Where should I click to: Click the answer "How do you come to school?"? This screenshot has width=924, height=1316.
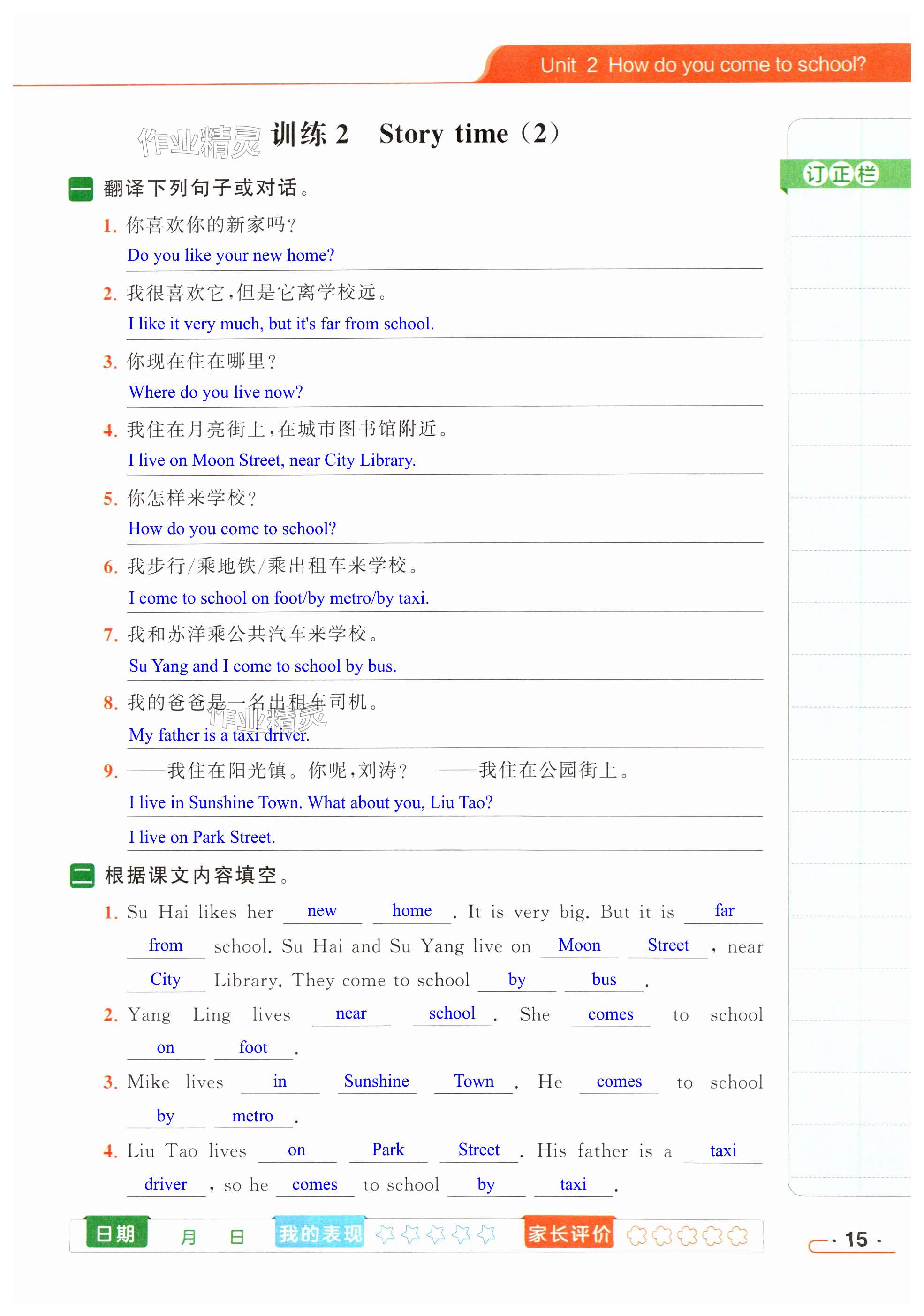tap(232, 529)
